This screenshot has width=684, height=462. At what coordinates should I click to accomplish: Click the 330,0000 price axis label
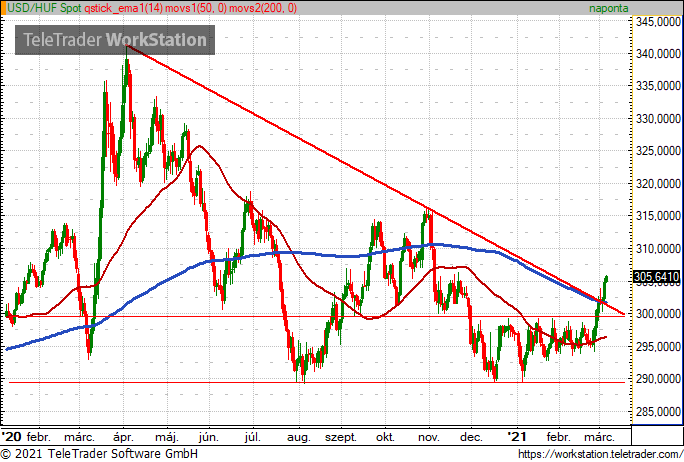point(658,119)
